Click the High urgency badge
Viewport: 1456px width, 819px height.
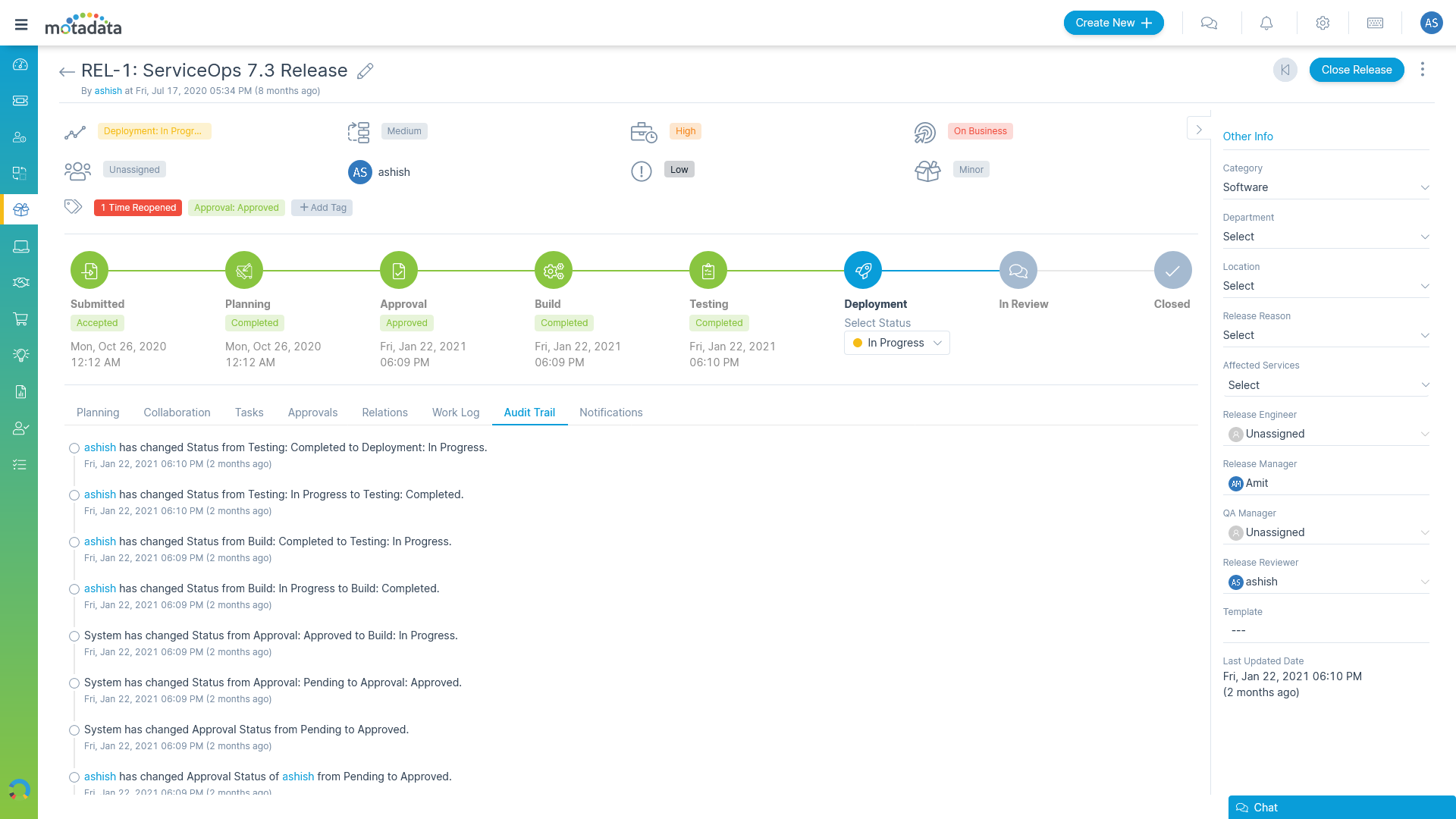pyautogui.click(x=686, y=131)
